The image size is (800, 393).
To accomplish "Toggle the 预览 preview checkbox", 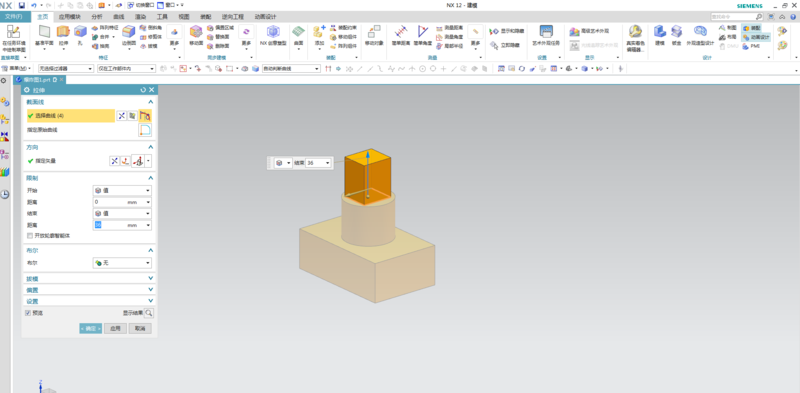I will tap(28, 313).
